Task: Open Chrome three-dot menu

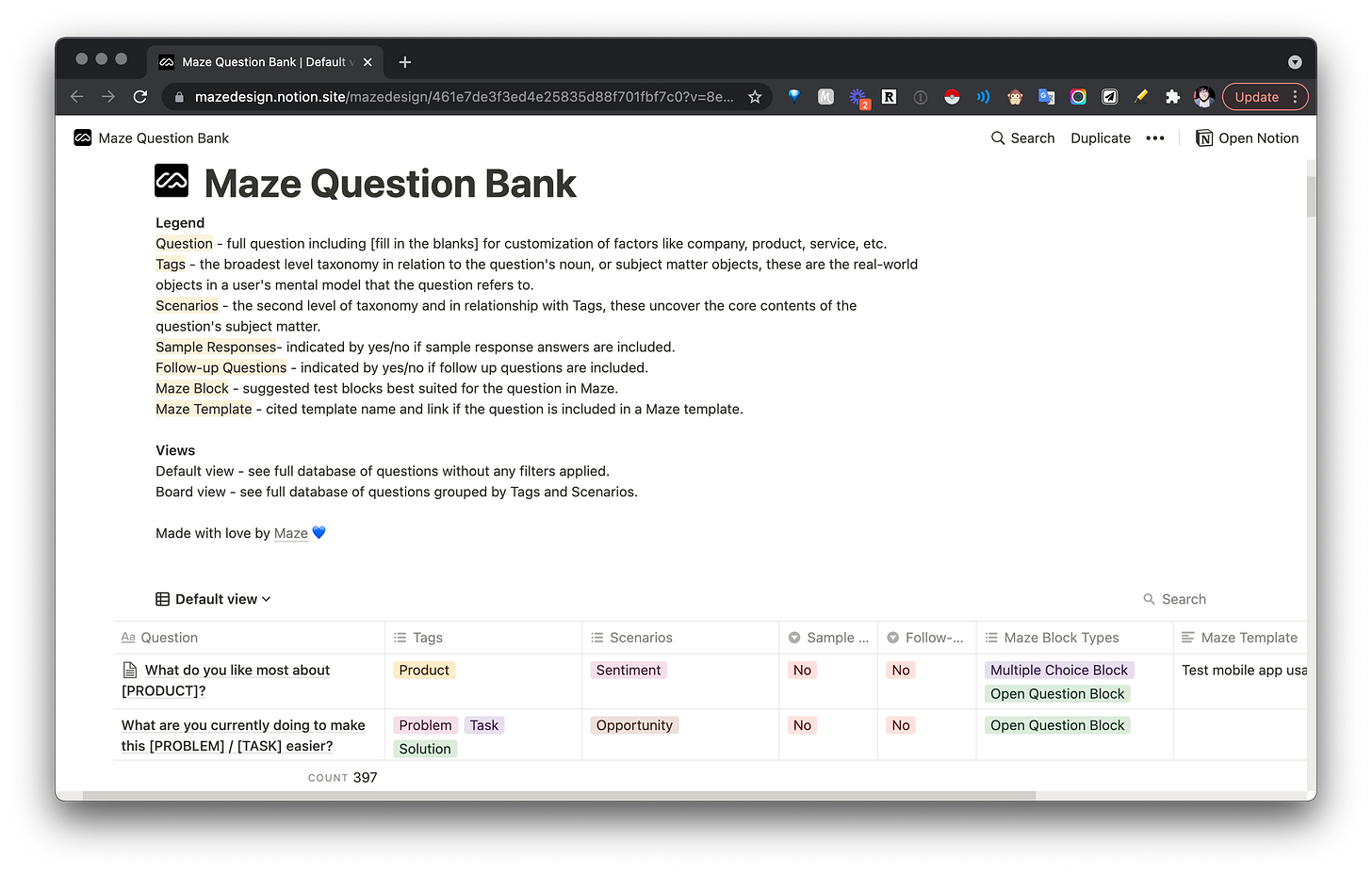Action: point(1296,97)
